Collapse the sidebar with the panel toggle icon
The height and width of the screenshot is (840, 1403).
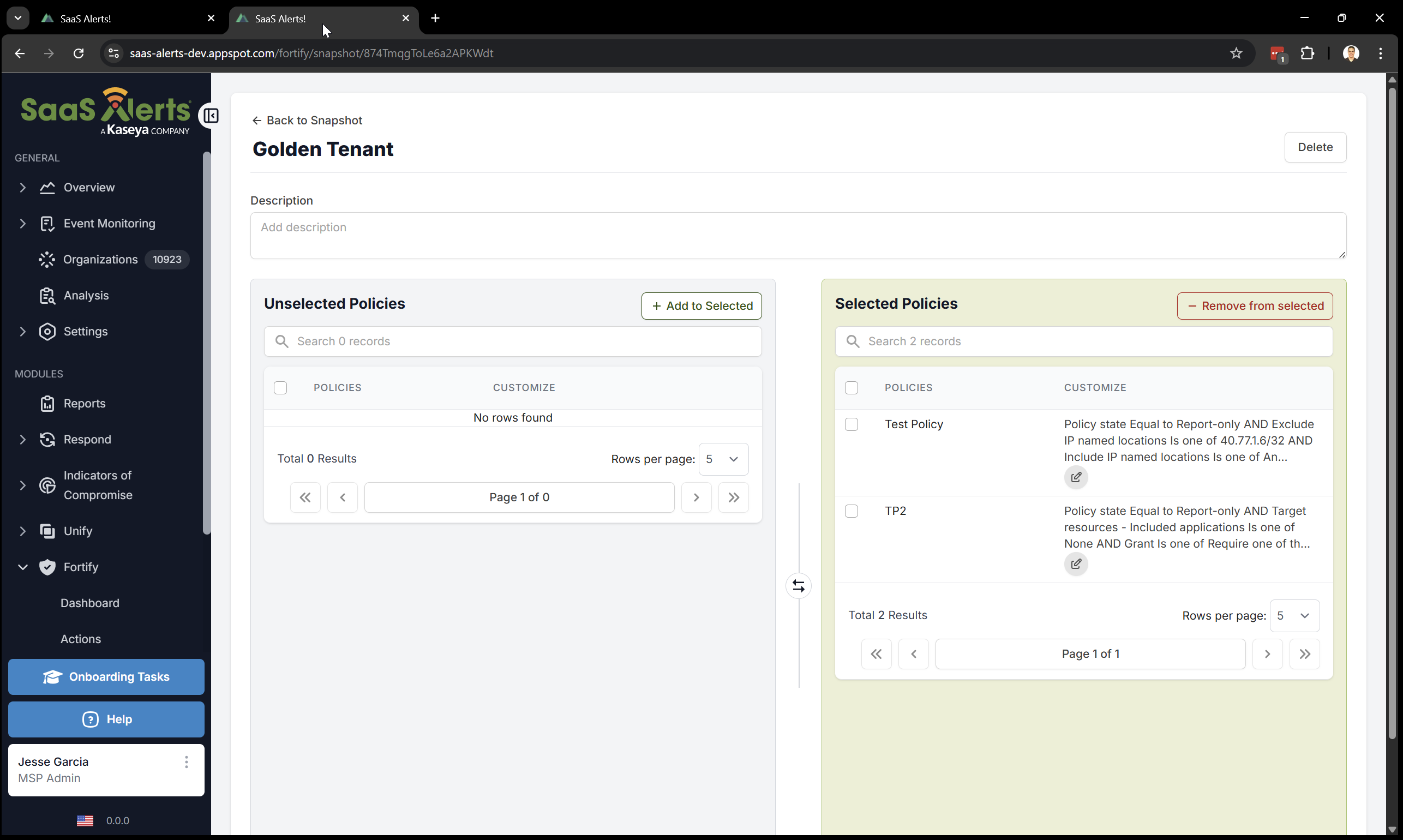tap(211, 116)
